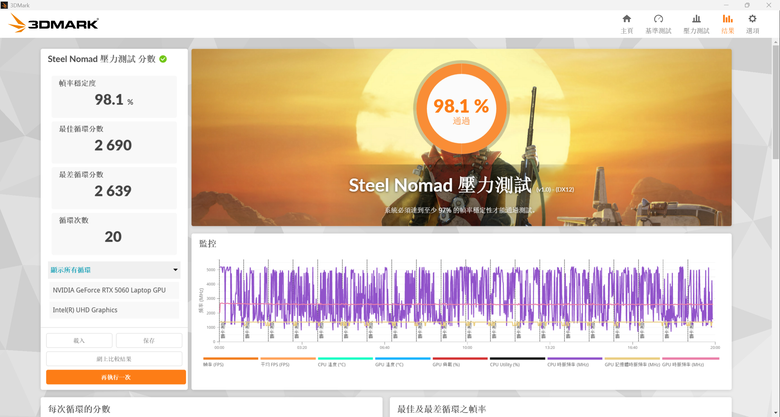Click the 最差循環分數 2 639 value
The image size is (780, 417).
tap(113, 191)
